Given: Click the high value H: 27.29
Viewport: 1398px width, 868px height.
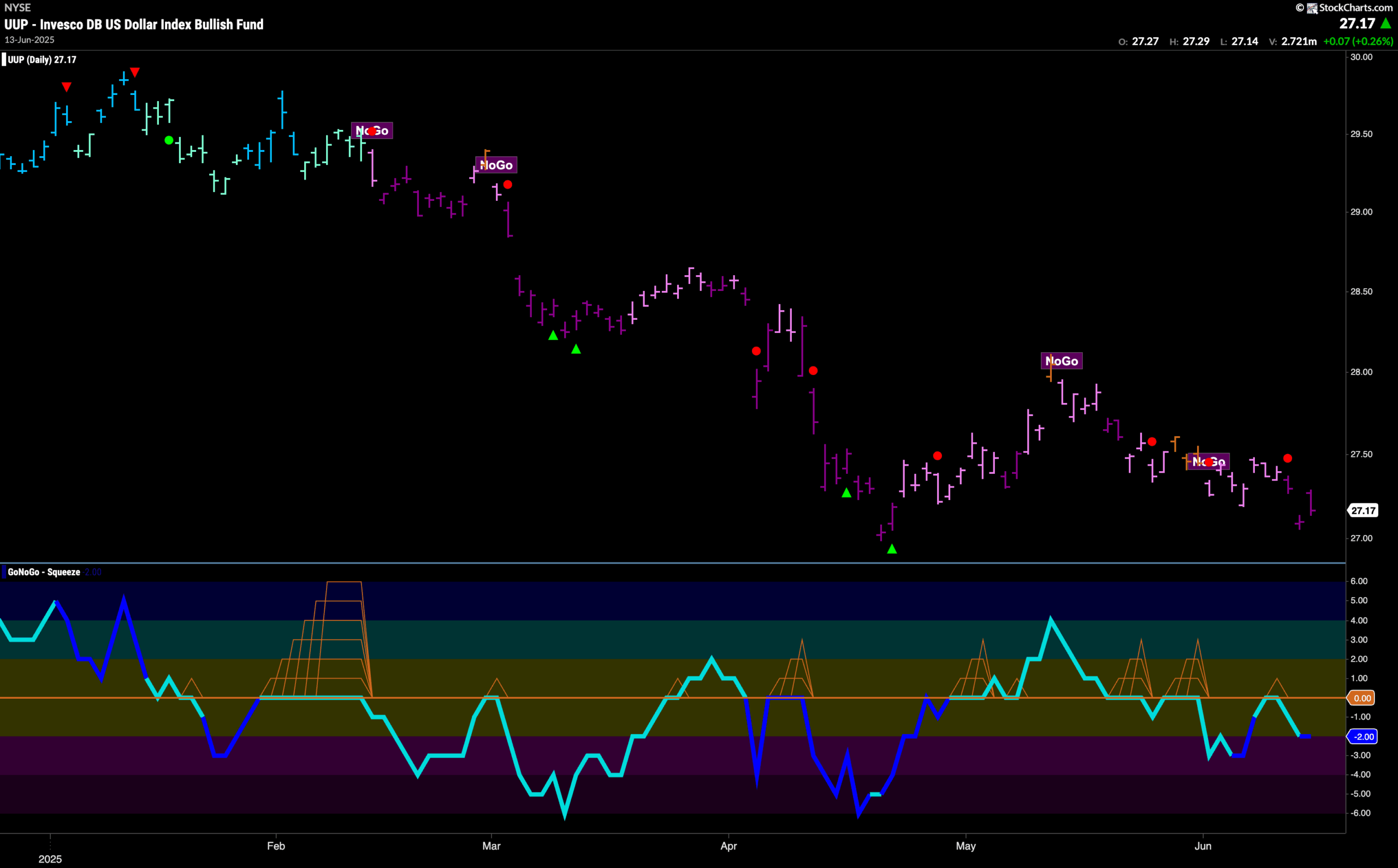Looking at the screenshot, I should [x=1189, y=41].
